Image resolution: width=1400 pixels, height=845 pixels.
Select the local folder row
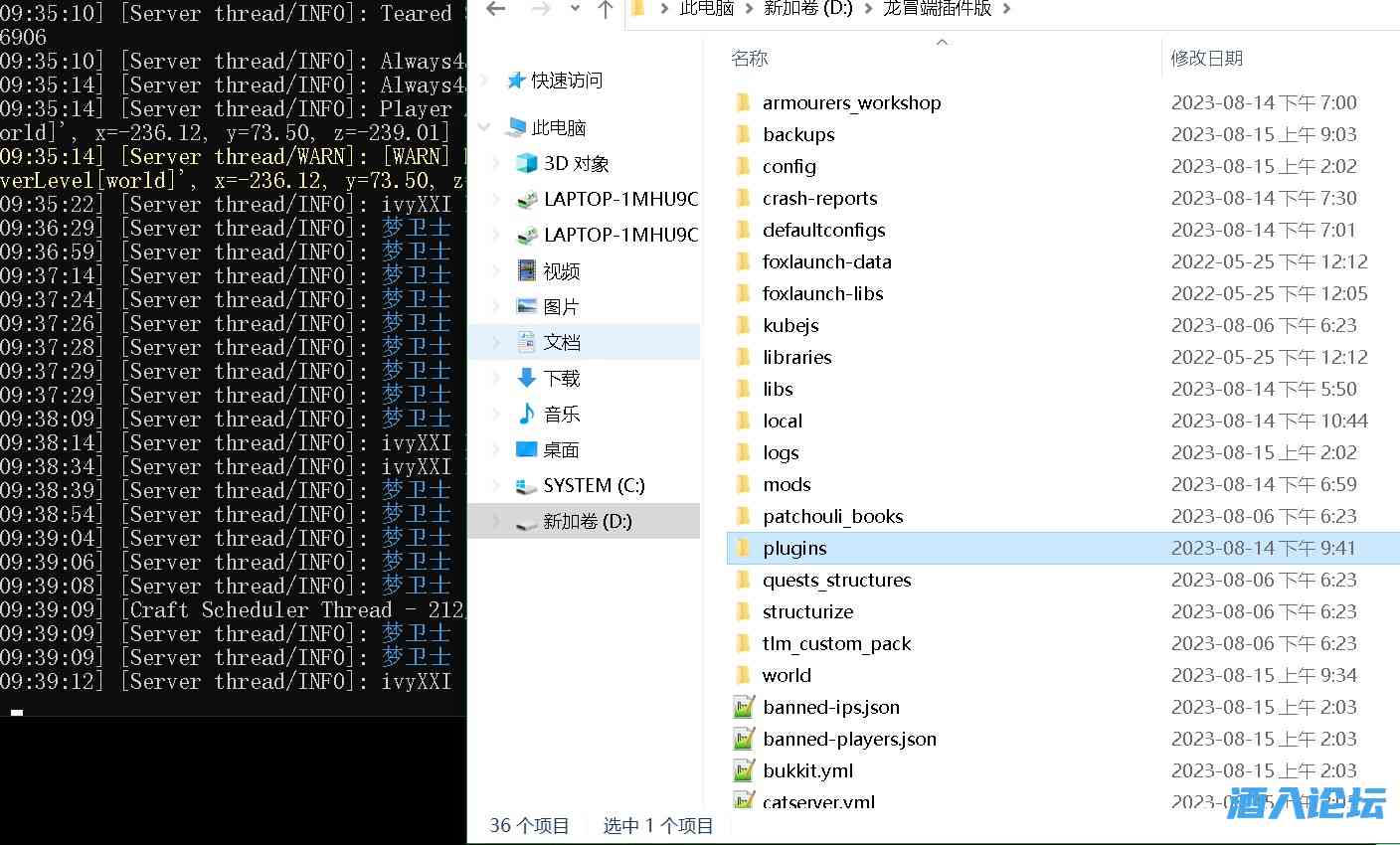coord(1063,421)
